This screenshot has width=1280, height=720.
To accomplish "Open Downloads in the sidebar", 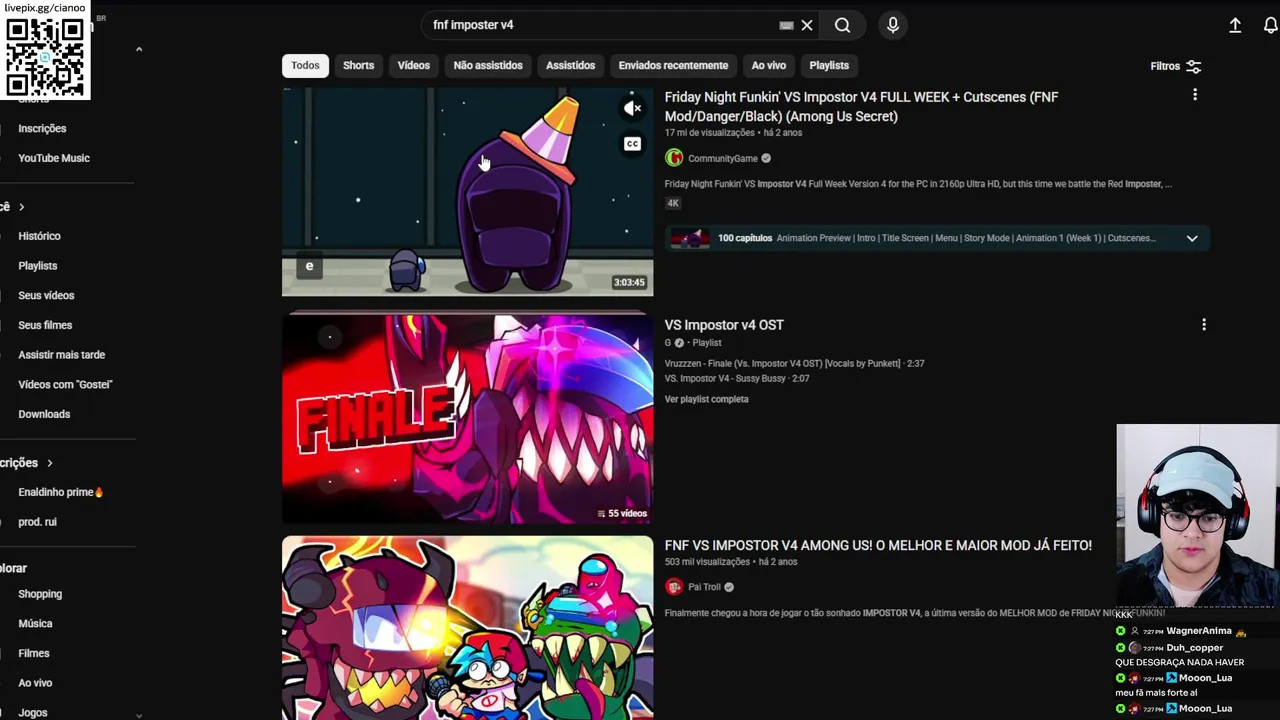I will [x=44, y=414].
